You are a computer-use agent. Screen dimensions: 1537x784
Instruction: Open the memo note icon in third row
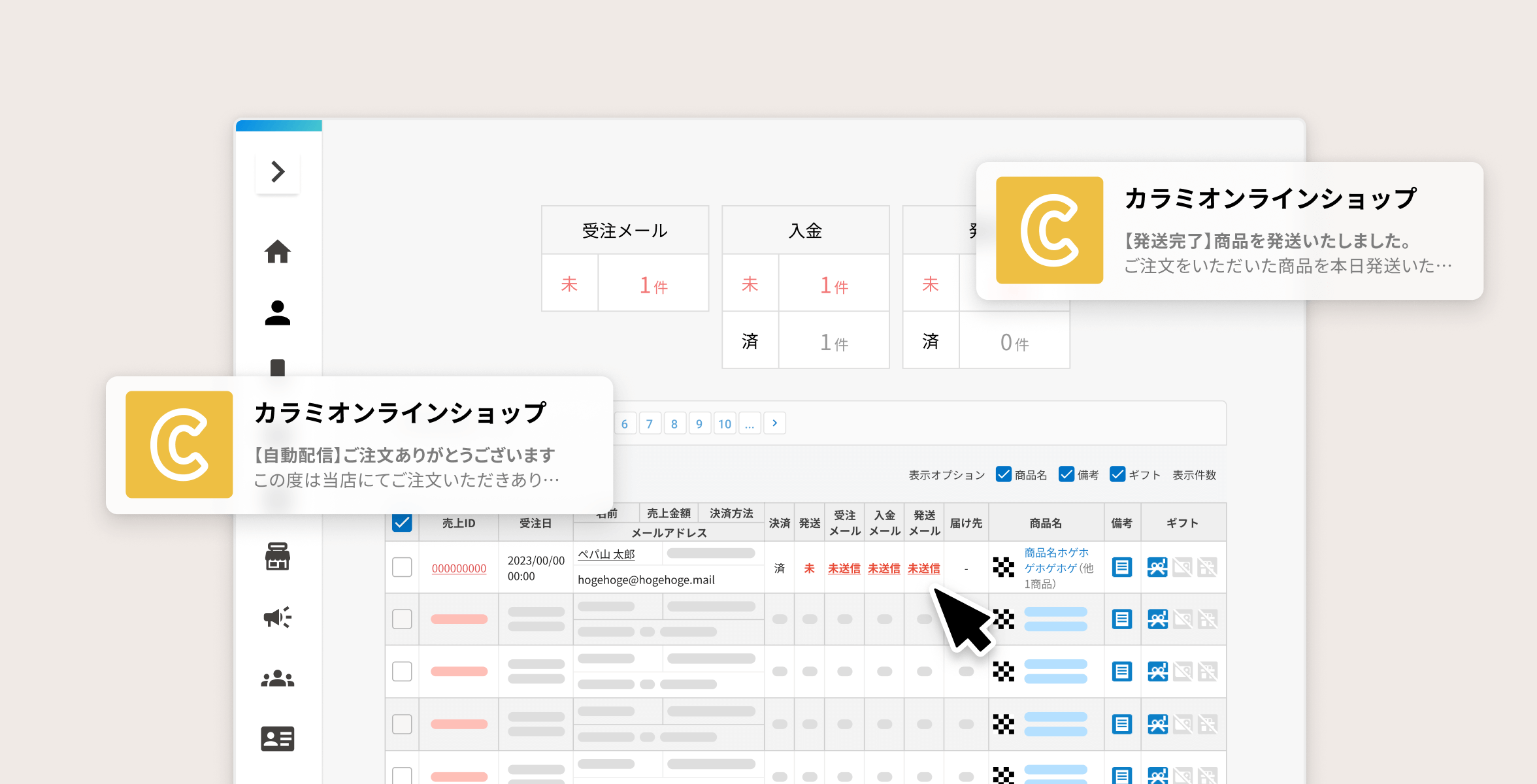coord(1122,671)
